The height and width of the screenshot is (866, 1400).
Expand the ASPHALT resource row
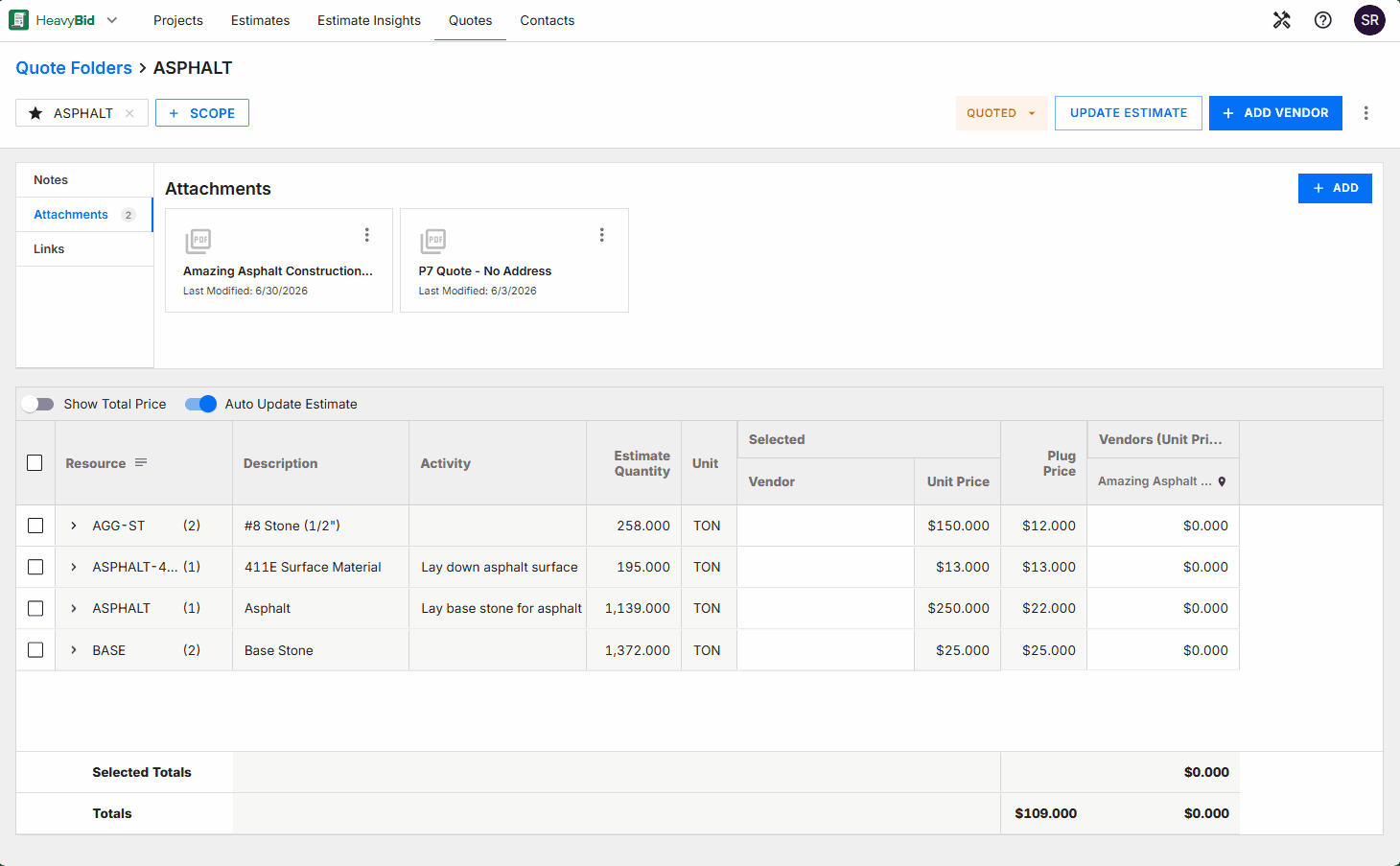tap(74, 608)
